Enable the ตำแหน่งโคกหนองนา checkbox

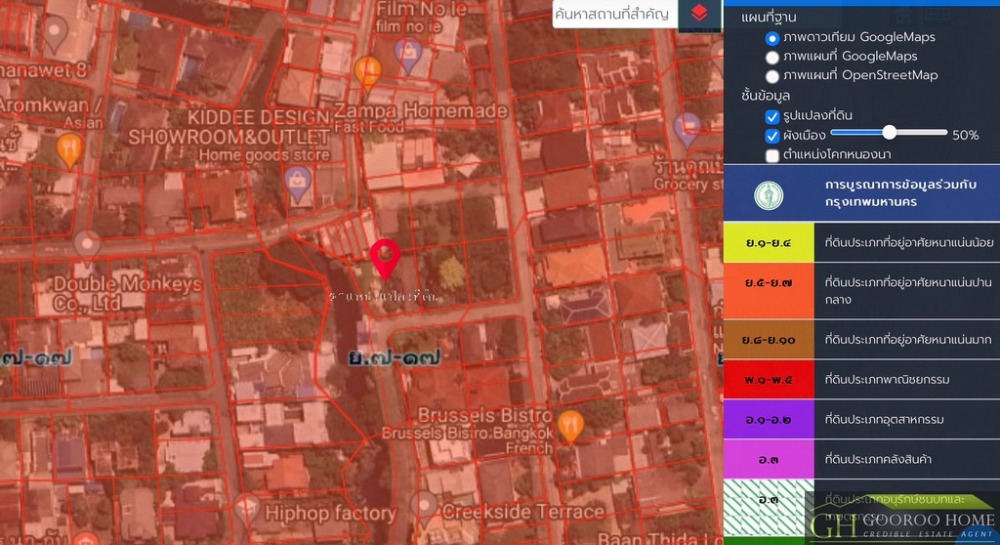(x=772, y=155)
